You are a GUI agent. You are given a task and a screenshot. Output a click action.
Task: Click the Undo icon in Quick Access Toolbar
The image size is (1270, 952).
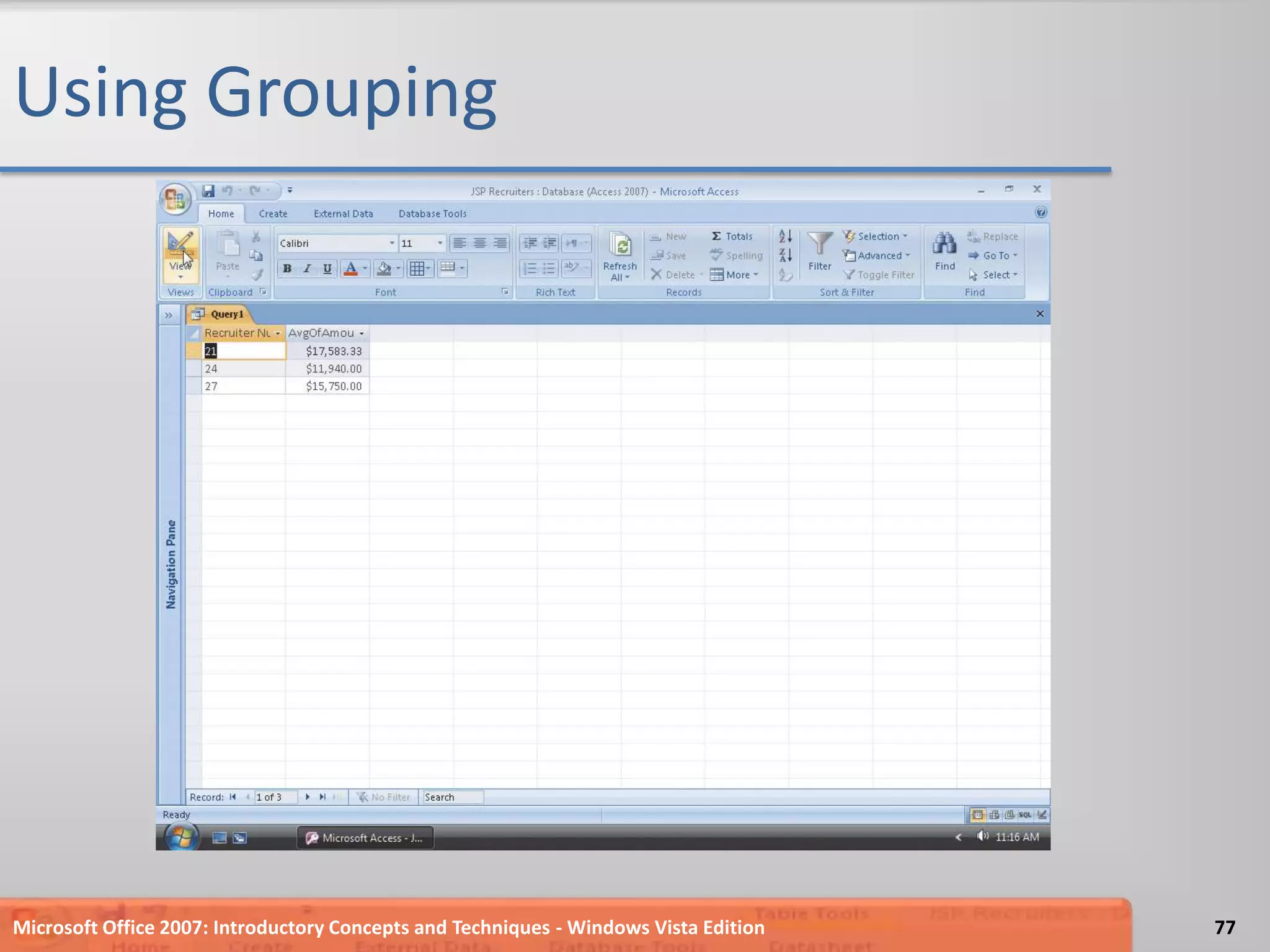(x=228, y=191)
